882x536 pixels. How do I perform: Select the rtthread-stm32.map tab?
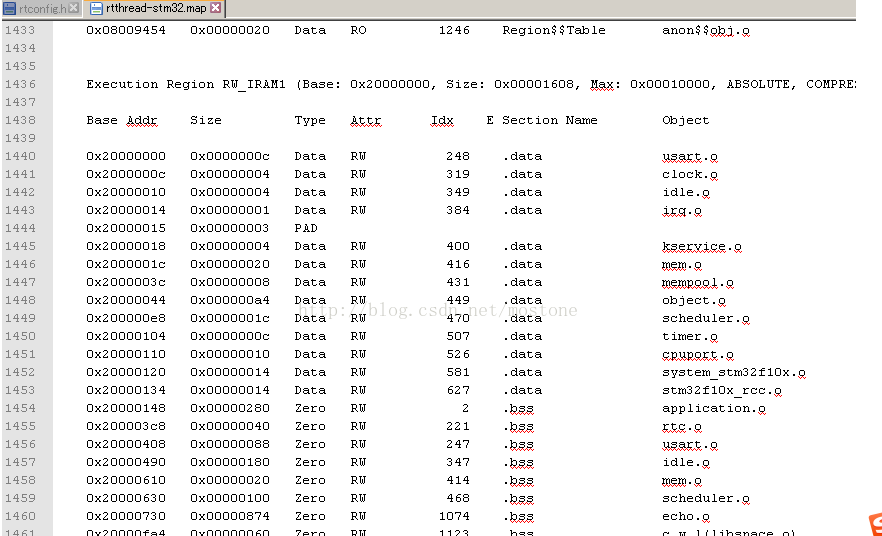(x=156, y=8)
